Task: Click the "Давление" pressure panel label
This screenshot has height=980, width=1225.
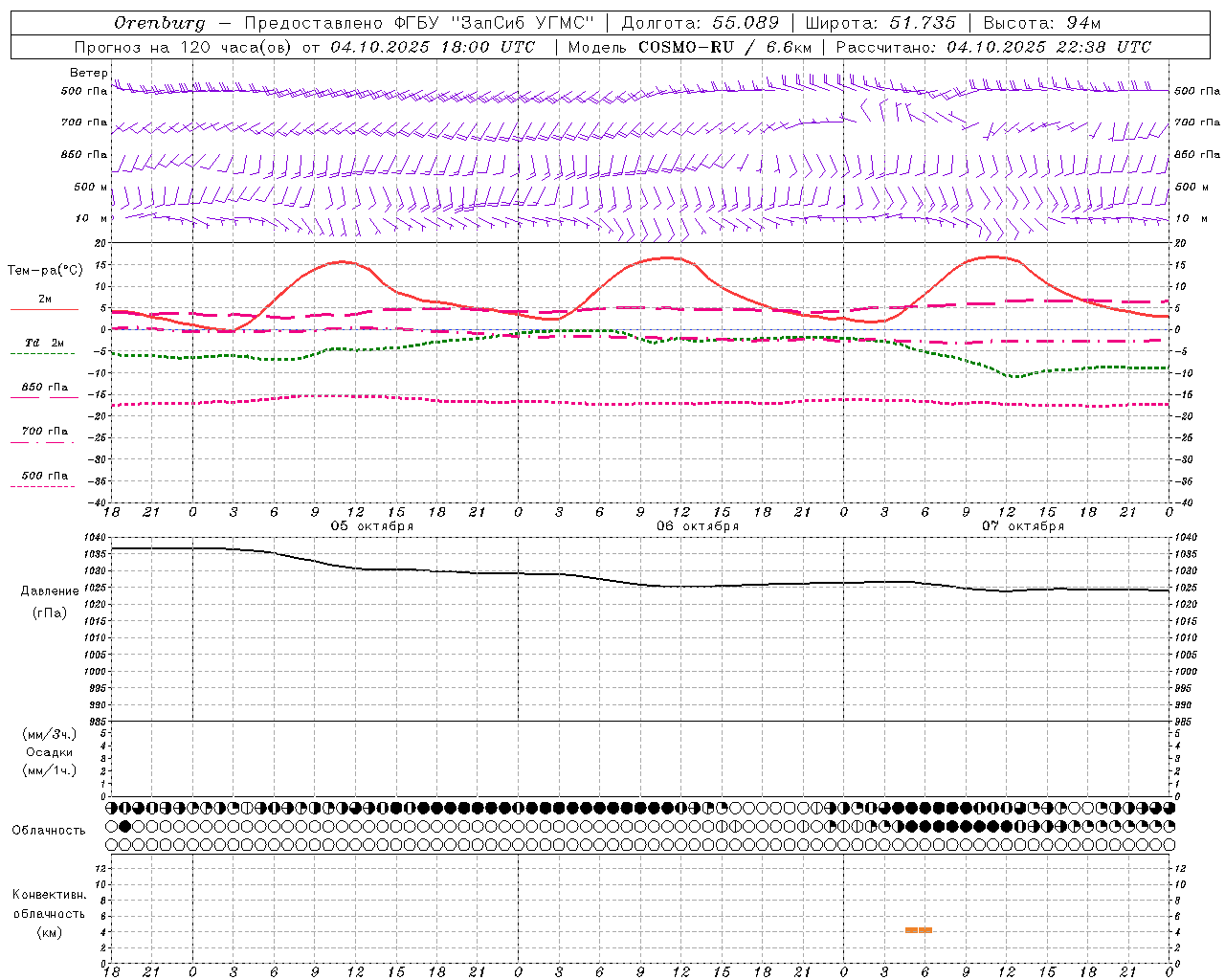Action: pyautogui.click(x=50, y=591)
